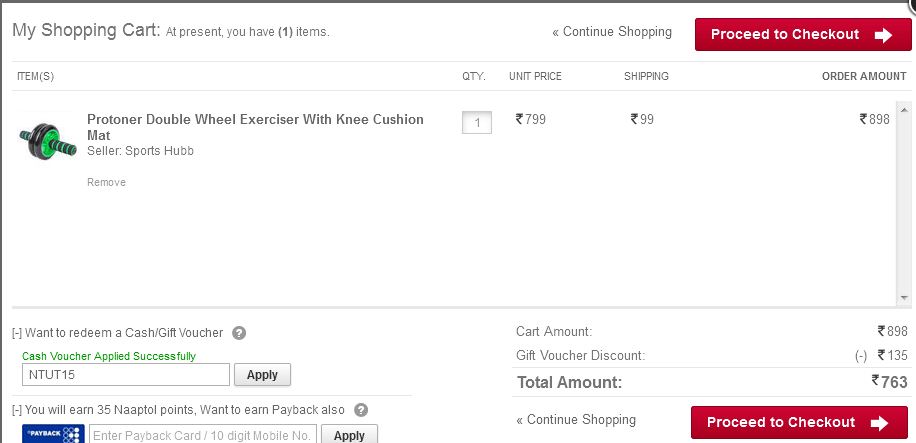Screen dimensions: 916x443
Task: Click the cart list scrollbar down arrow
Action: [x=904, y=297]
